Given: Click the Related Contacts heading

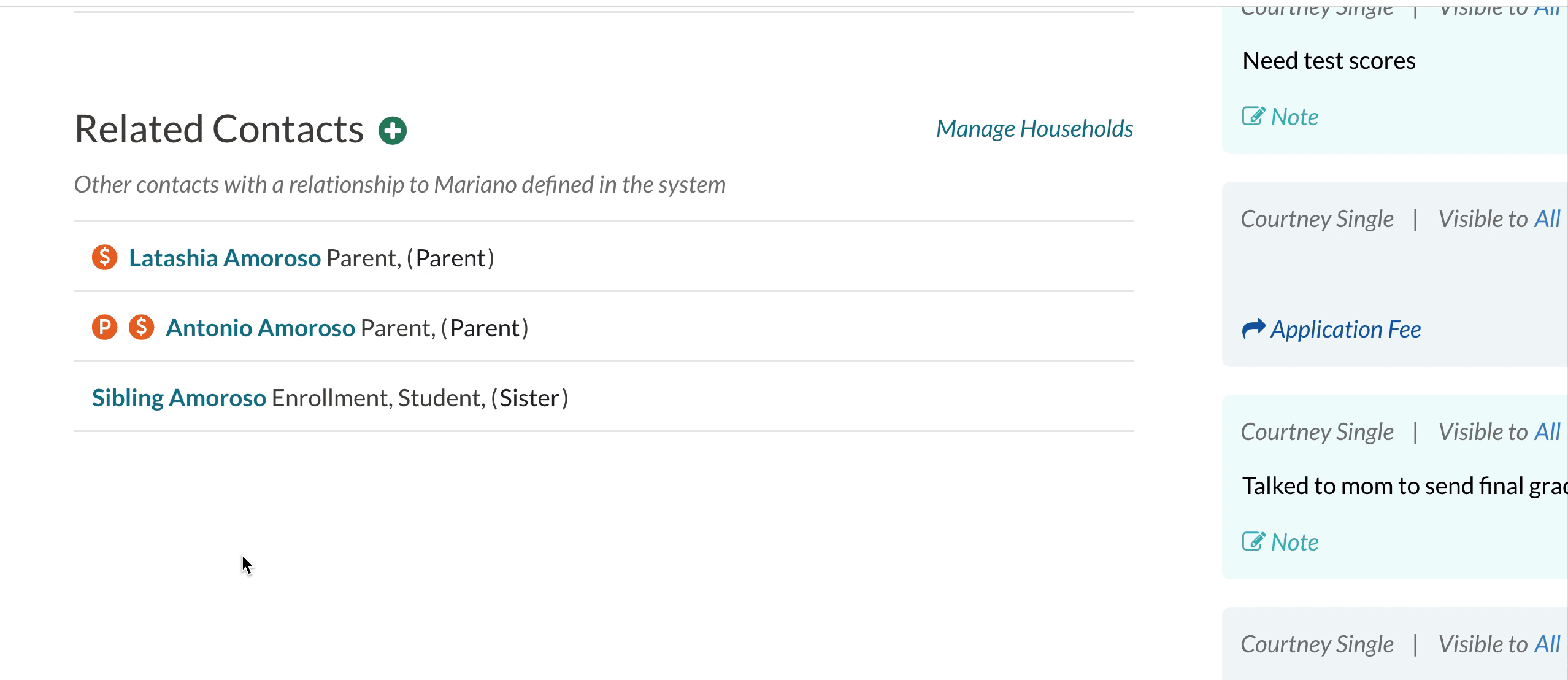Looking at the screenshot, I should coord(219,129).
